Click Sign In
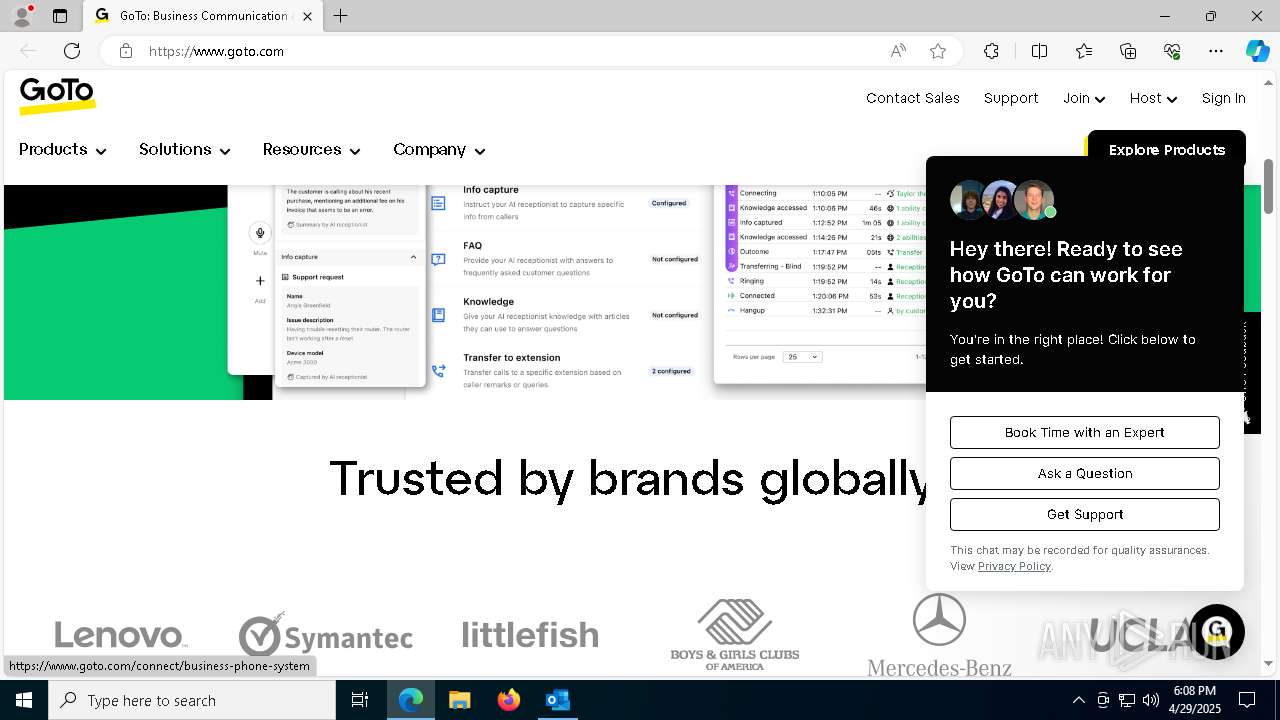Viewport: 1280px width, 720px height. 1223,98
